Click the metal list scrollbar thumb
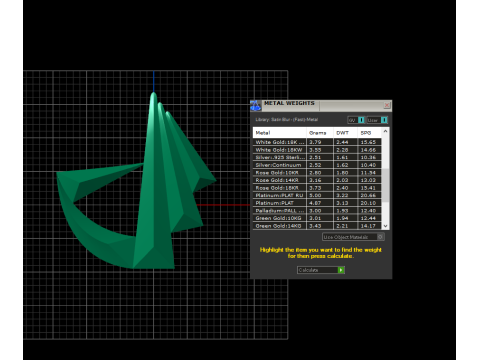Viewport: 480px width, 360px height. pyautogui.click(x=386, y=185)
